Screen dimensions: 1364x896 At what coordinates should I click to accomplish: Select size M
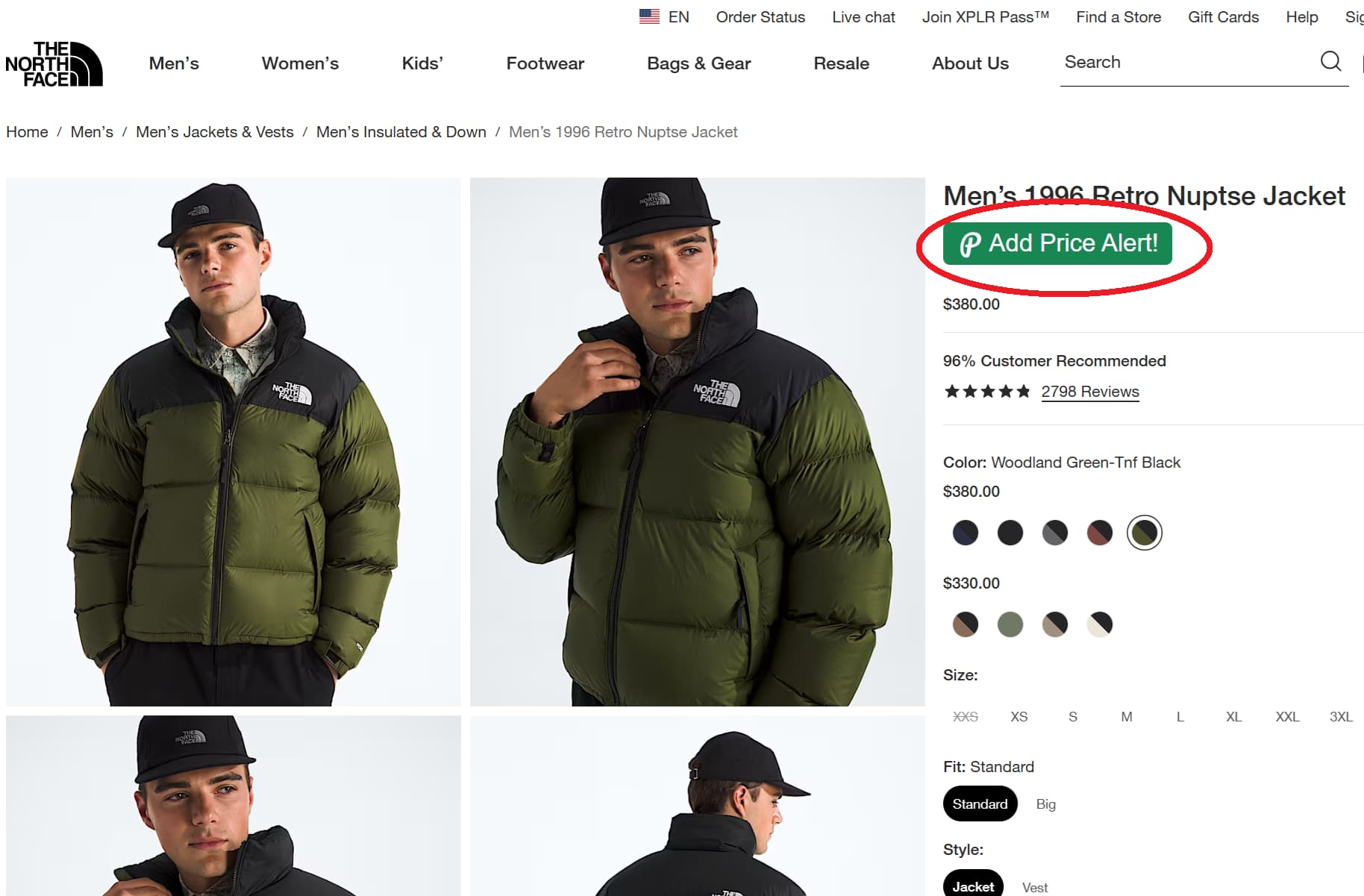(1127, 716)
